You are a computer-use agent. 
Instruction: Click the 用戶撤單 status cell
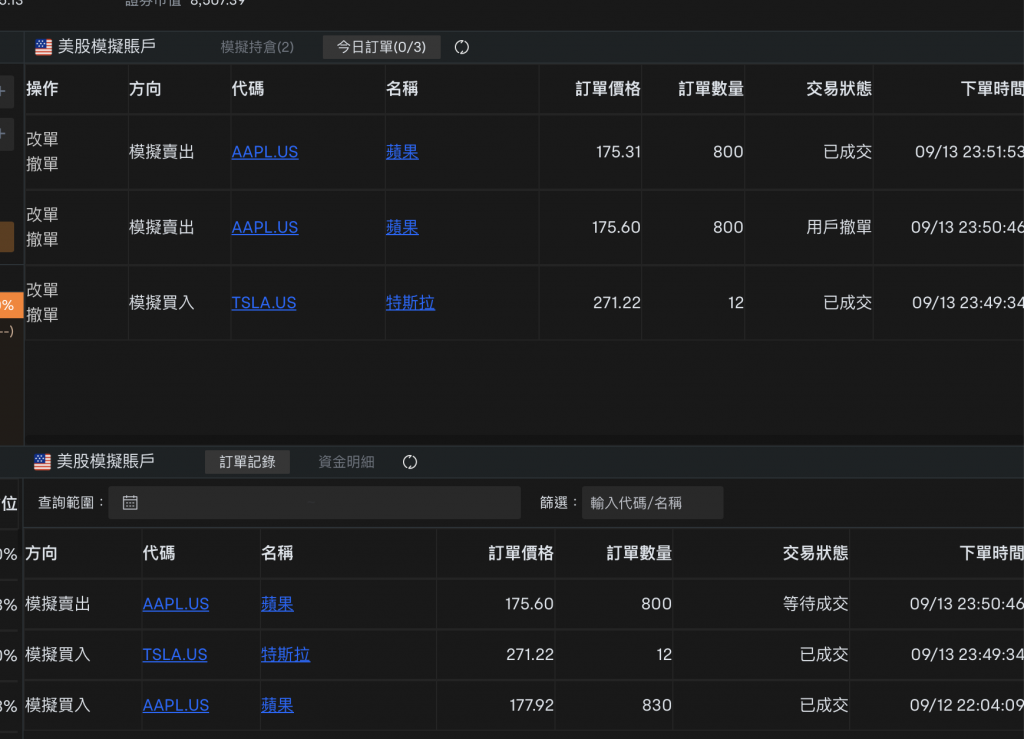click(x=839, y=227)
